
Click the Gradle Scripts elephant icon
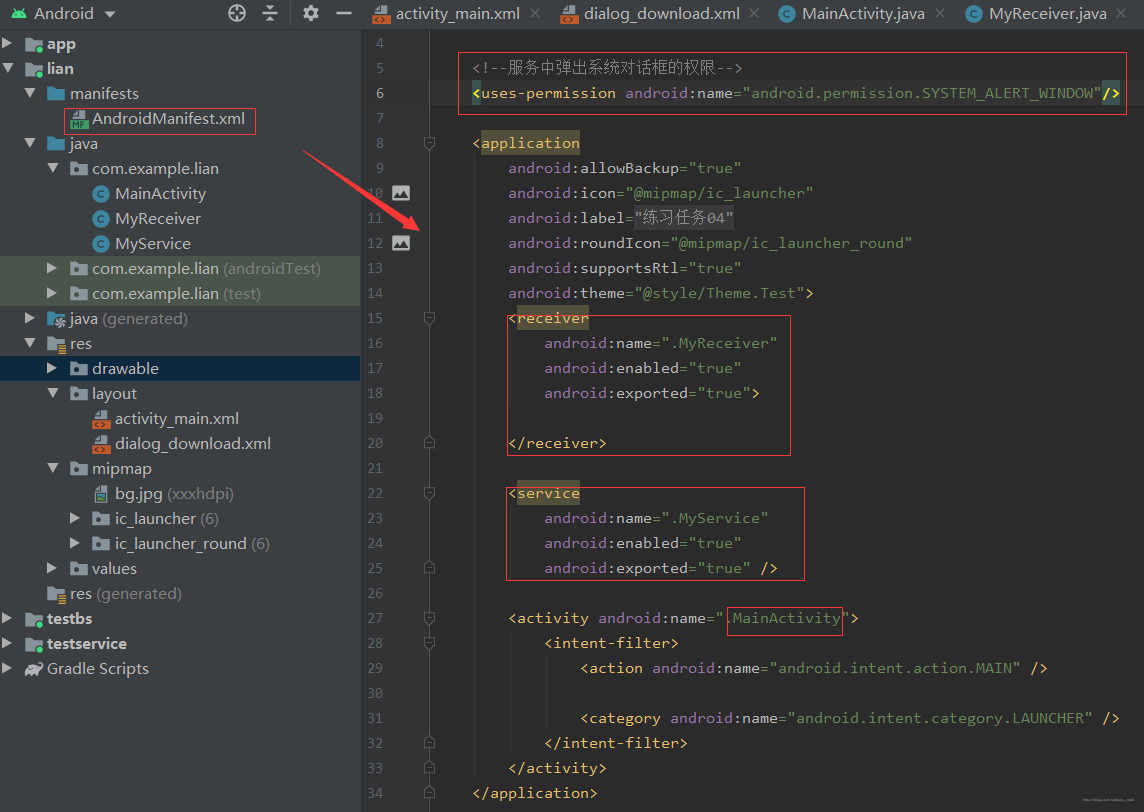[x=34, y=668]
